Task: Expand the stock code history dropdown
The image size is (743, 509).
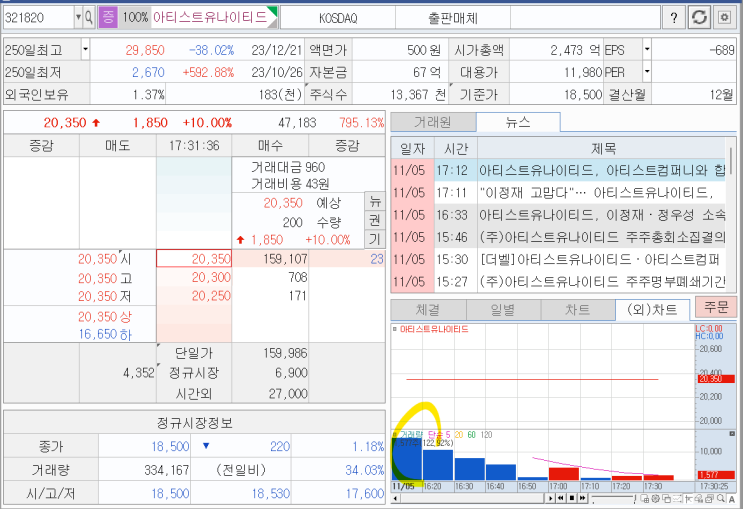Action: 78,18
